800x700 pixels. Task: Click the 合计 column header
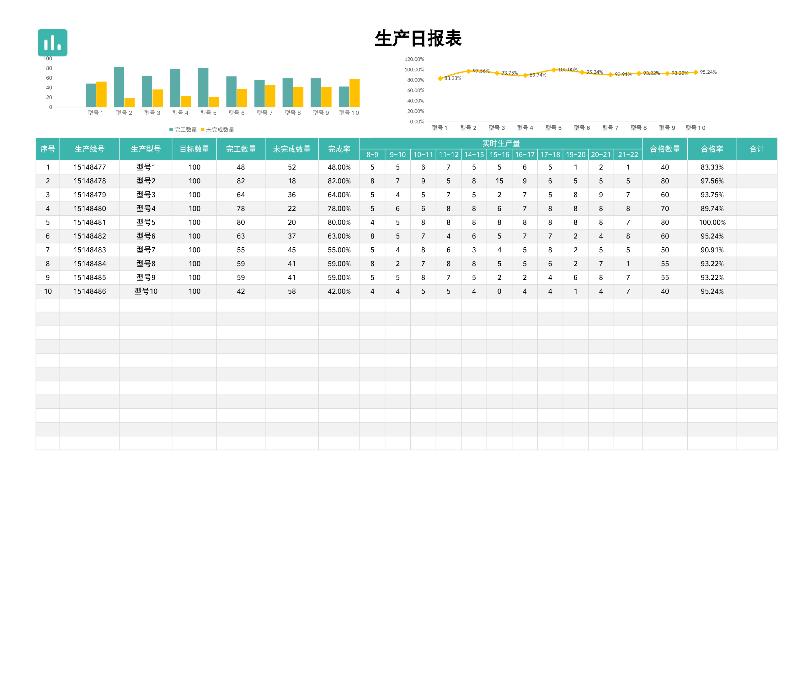click(757, 149)
